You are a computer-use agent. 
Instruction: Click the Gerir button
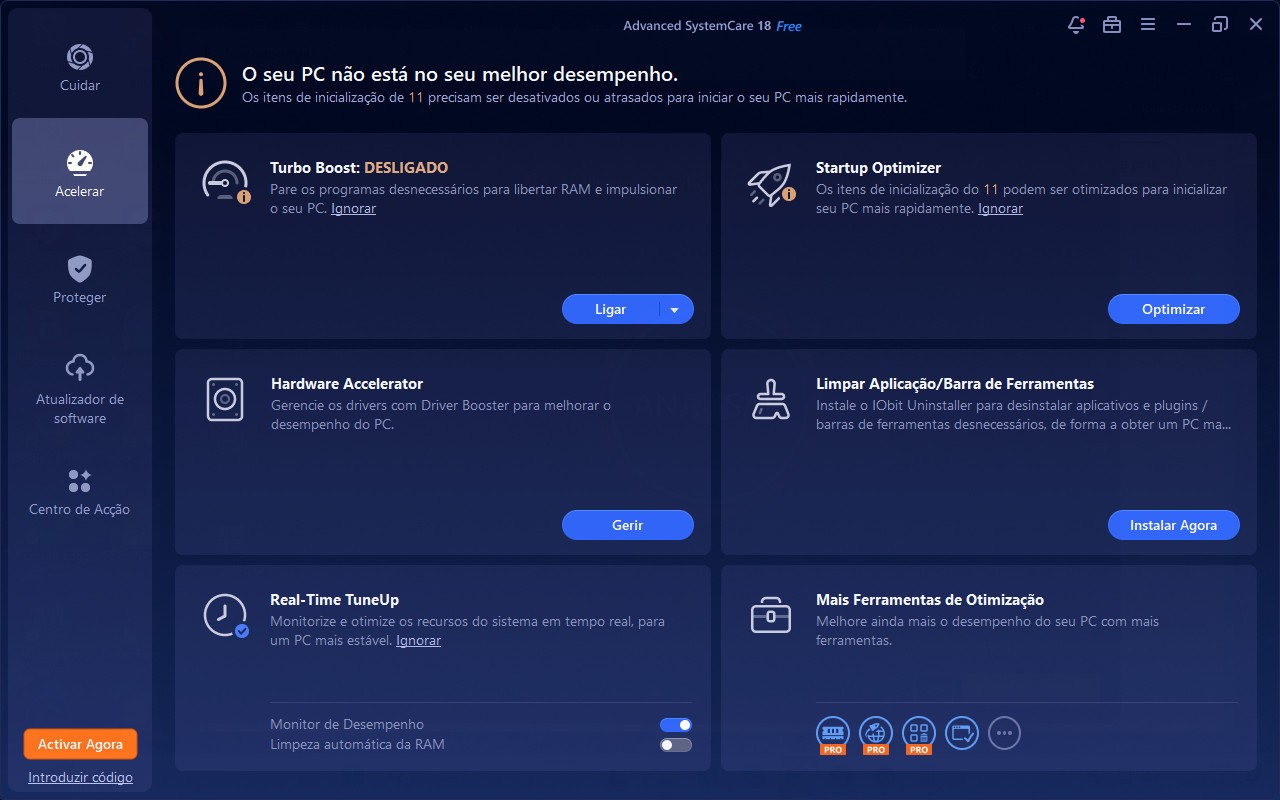coord(628,525)
